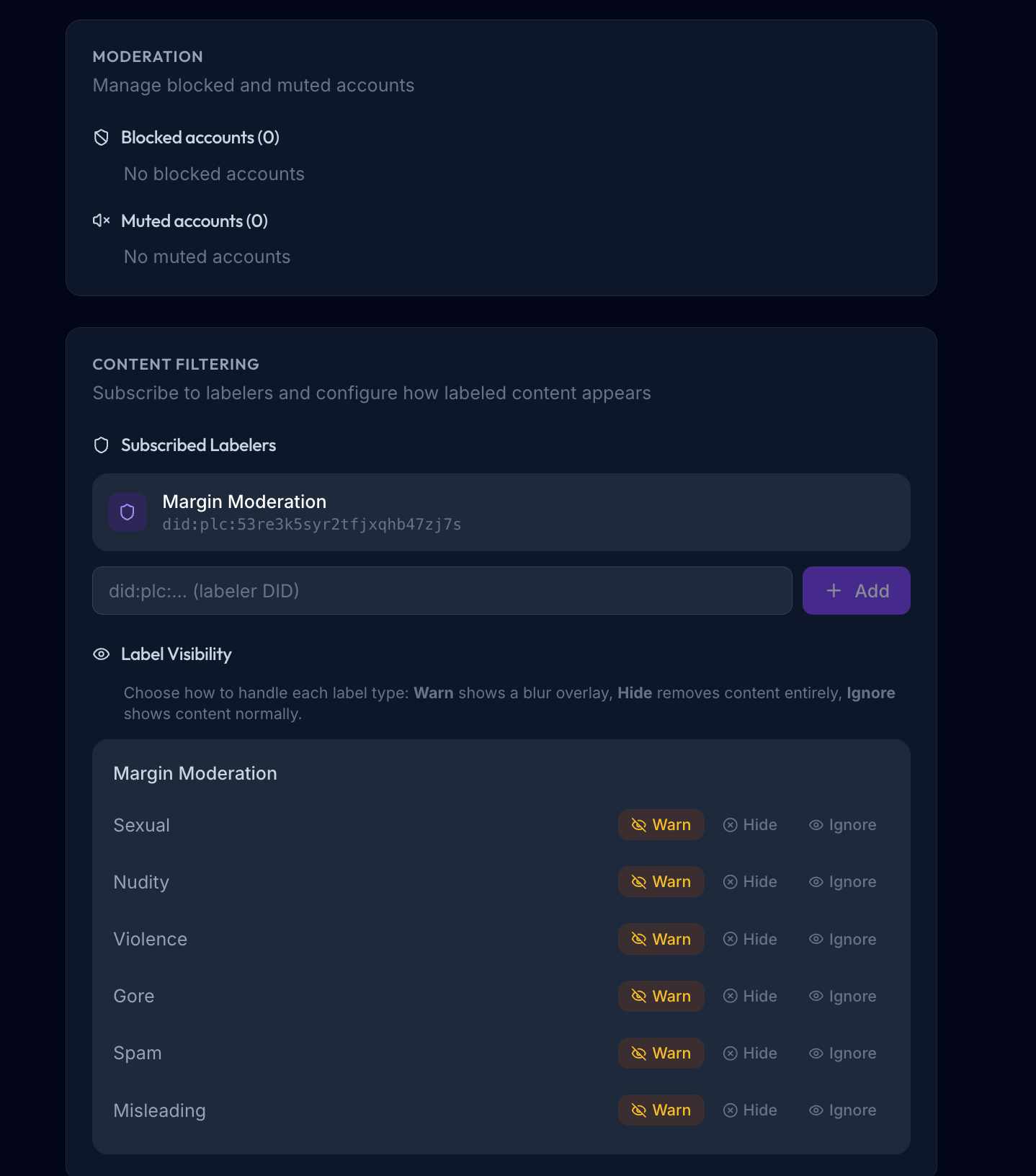Set Nudity label to Ignore
This screenshot has width=1036, height=1176.
842,882
